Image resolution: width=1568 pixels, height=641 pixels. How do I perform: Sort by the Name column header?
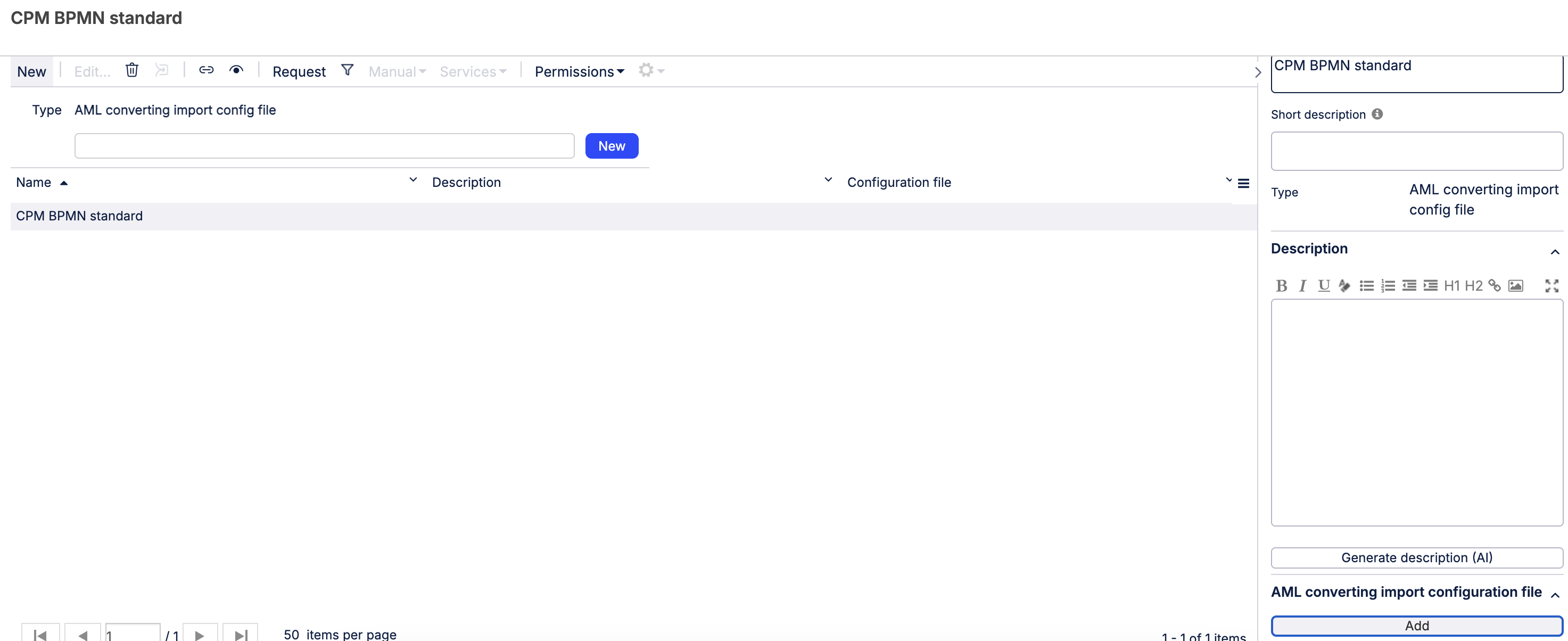pyautogui.click(x=34, y=182)
